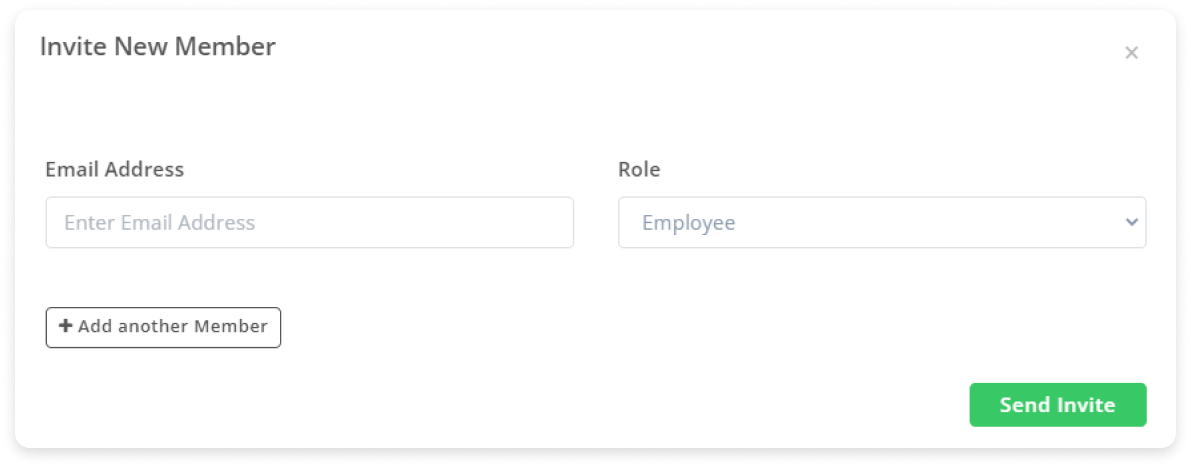Click the Role label above dropdown
This screenshot has height=468, width=1191.
pos(639,169)
